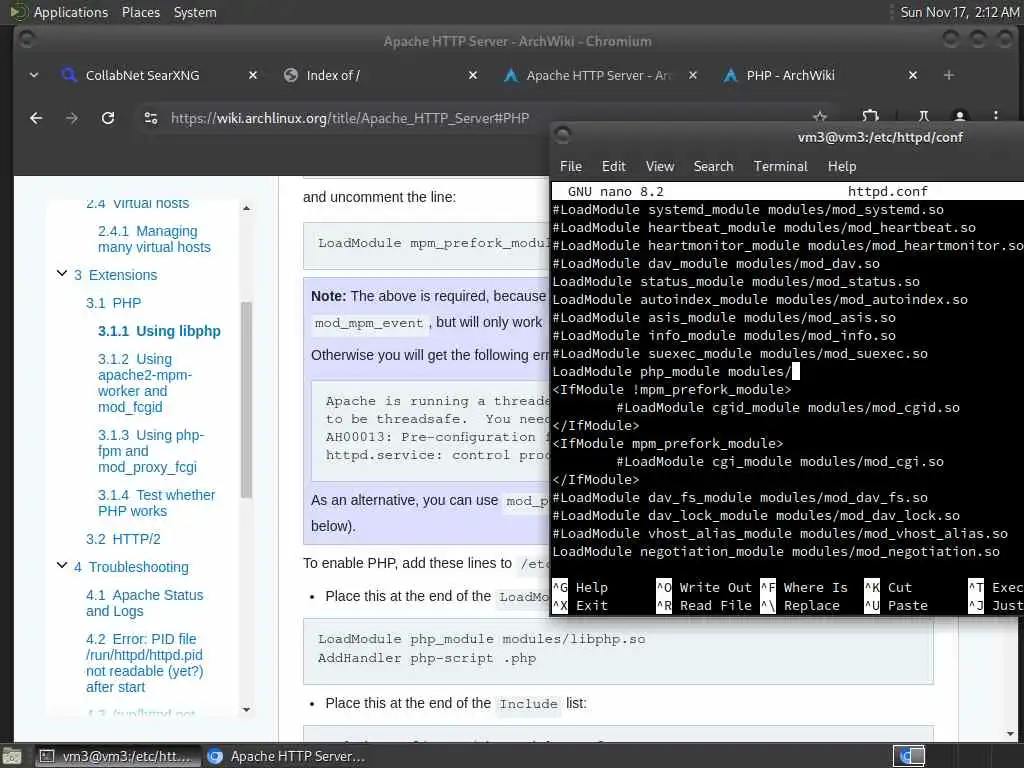Open a new browser tab with plus
Viewport: 1024px width, 768px height.
[x=949, y=75]
